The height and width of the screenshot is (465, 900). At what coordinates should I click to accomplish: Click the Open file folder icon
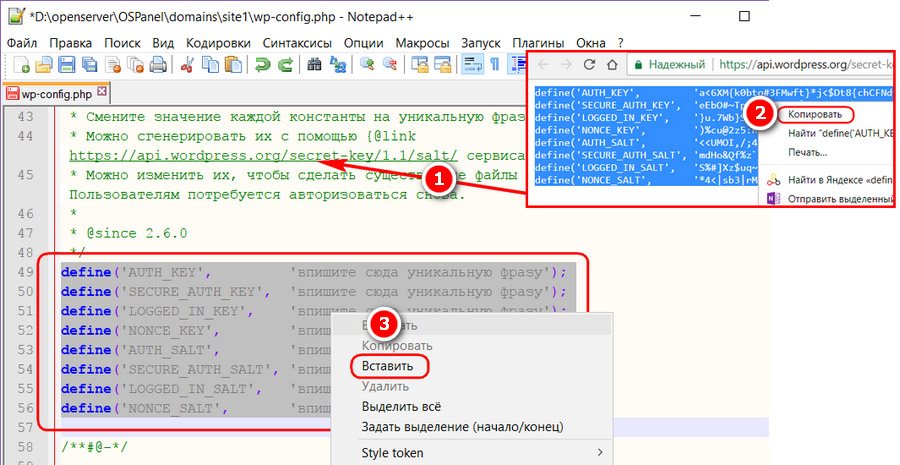[44, 64]
